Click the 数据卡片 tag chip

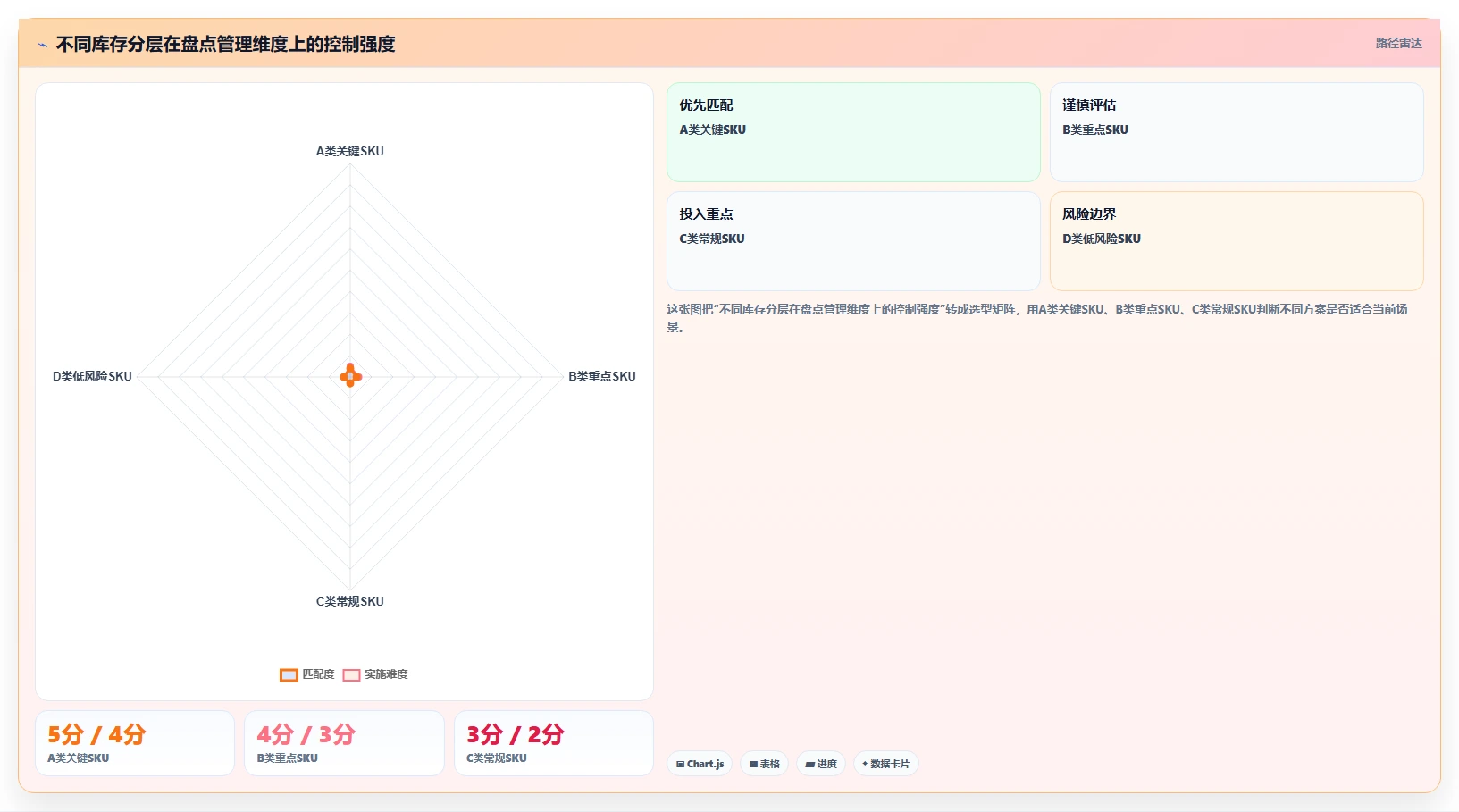(x=885, y=764)
